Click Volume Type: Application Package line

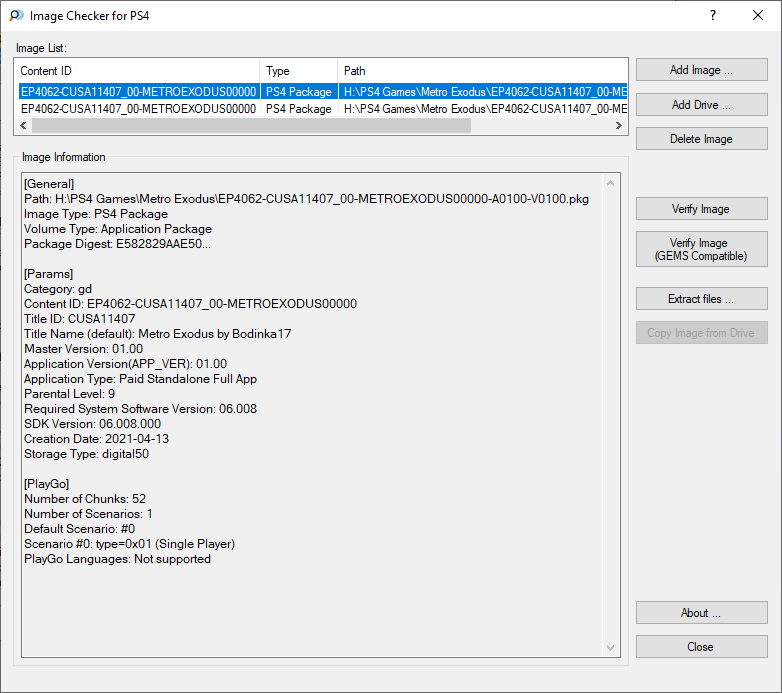point(118,229)
